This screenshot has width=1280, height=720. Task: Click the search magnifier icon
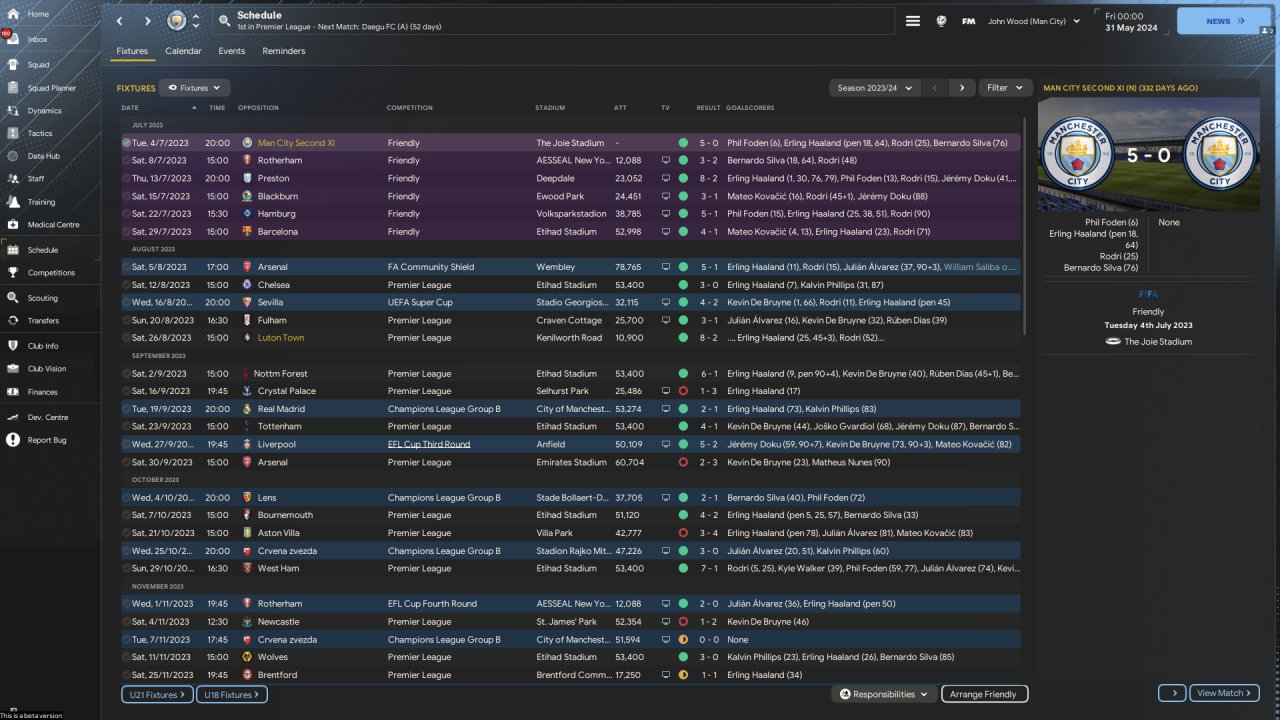pyautogui.click(x=223, y=21)
